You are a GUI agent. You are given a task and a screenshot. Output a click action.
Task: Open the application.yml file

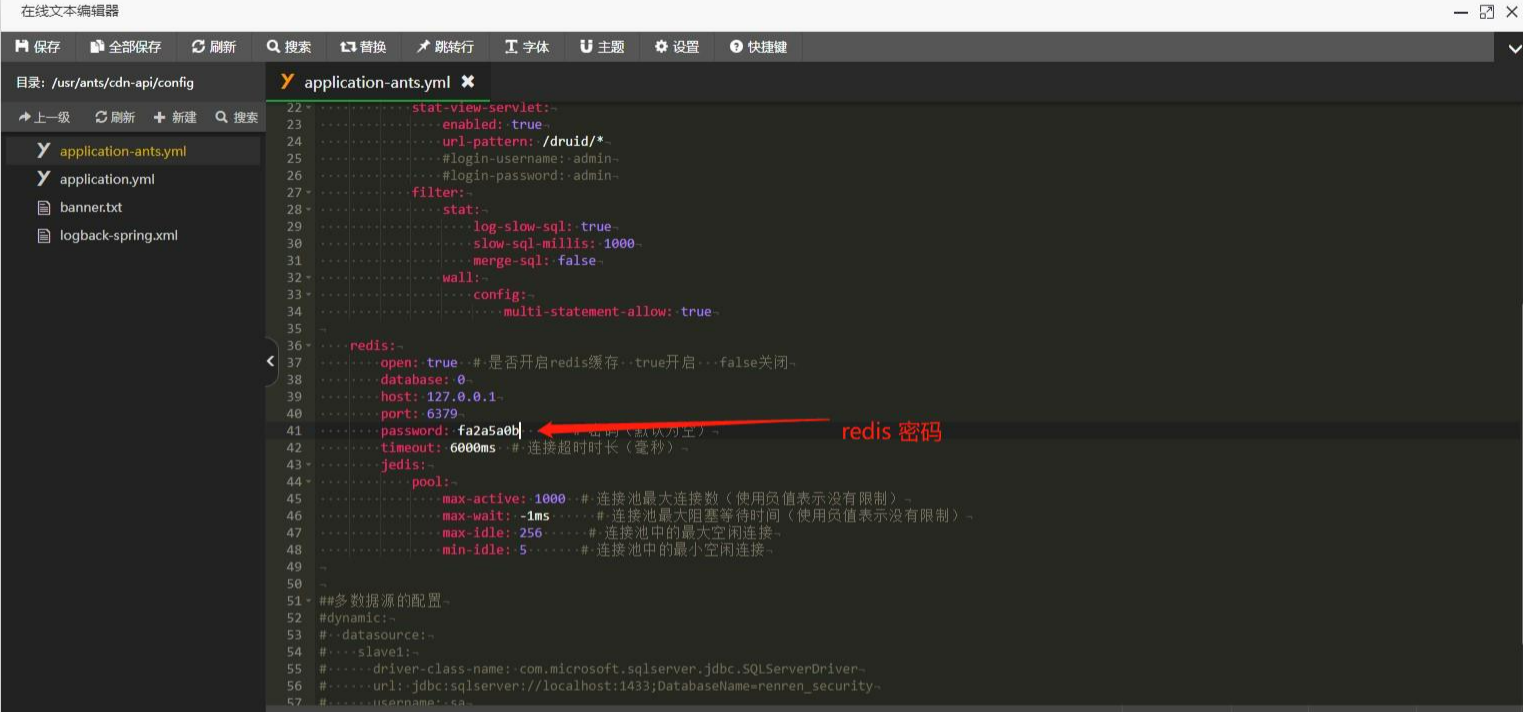pos(107,178)
